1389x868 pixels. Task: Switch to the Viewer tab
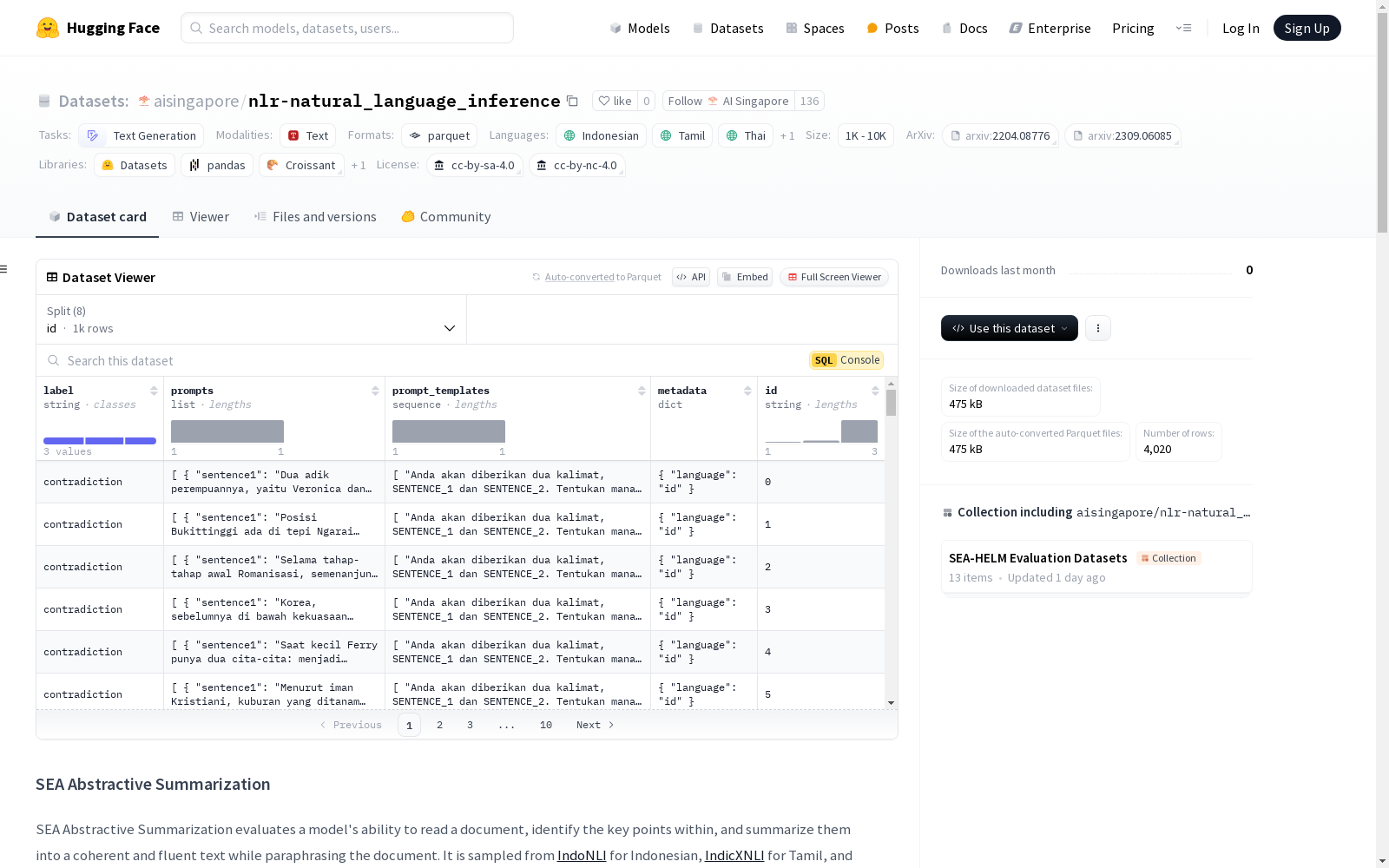[201, 217]
